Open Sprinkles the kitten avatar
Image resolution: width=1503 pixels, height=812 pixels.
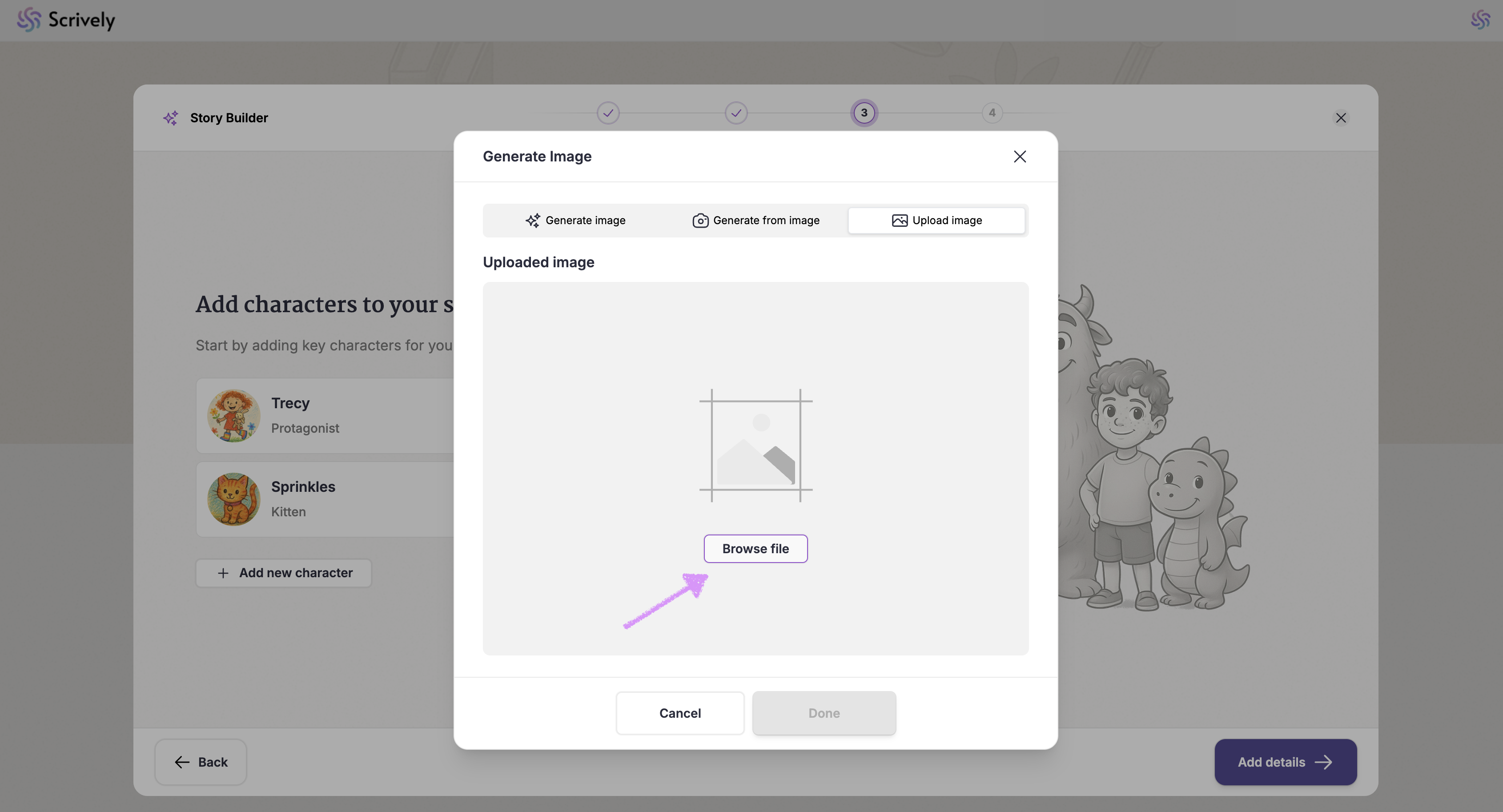(233, 499)
